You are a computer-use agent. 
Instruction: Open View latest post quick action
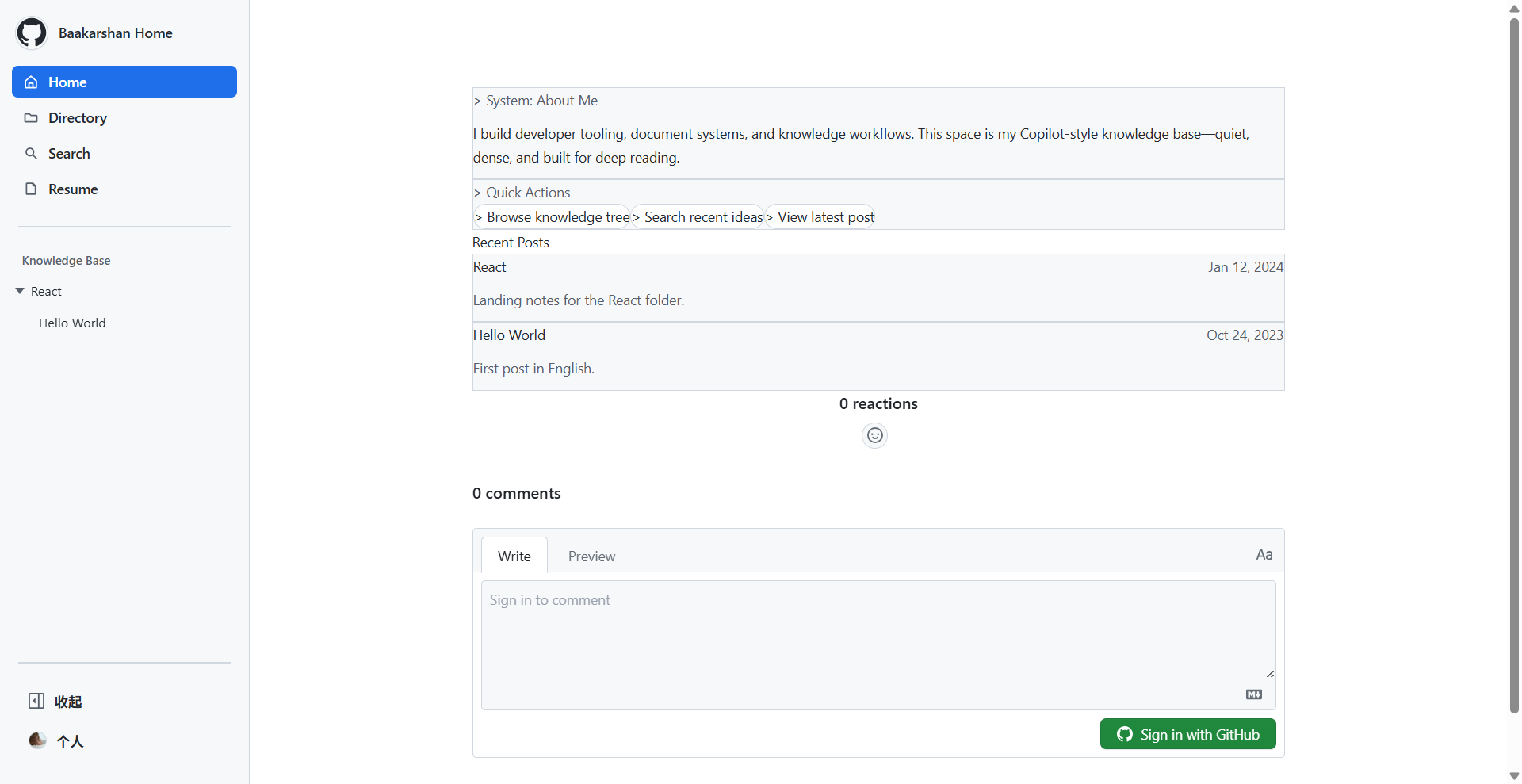click(x=820, y=217)
